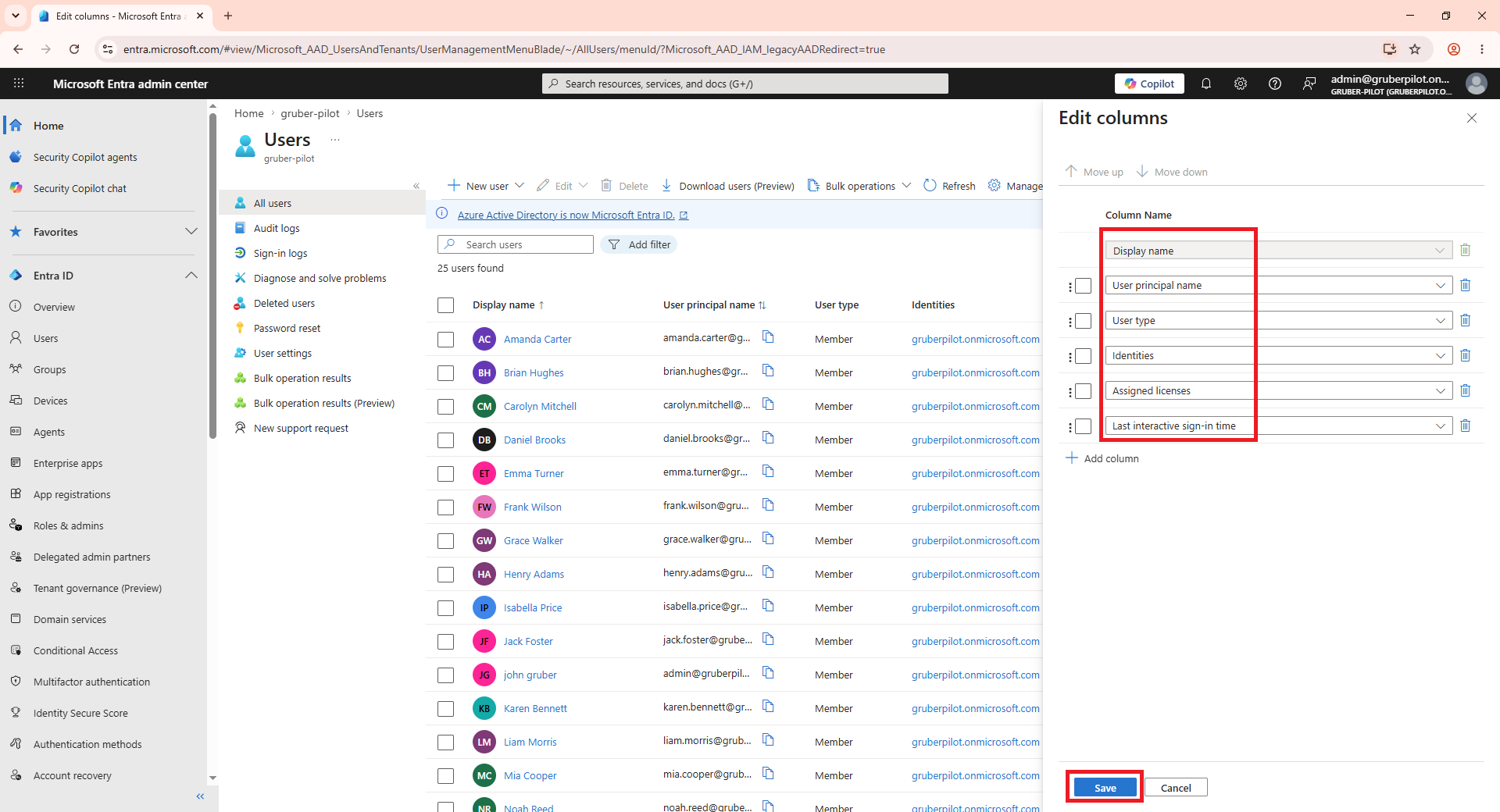Open Sign-in logs from the users menu
1500x812 pixels.
(280, 253)
